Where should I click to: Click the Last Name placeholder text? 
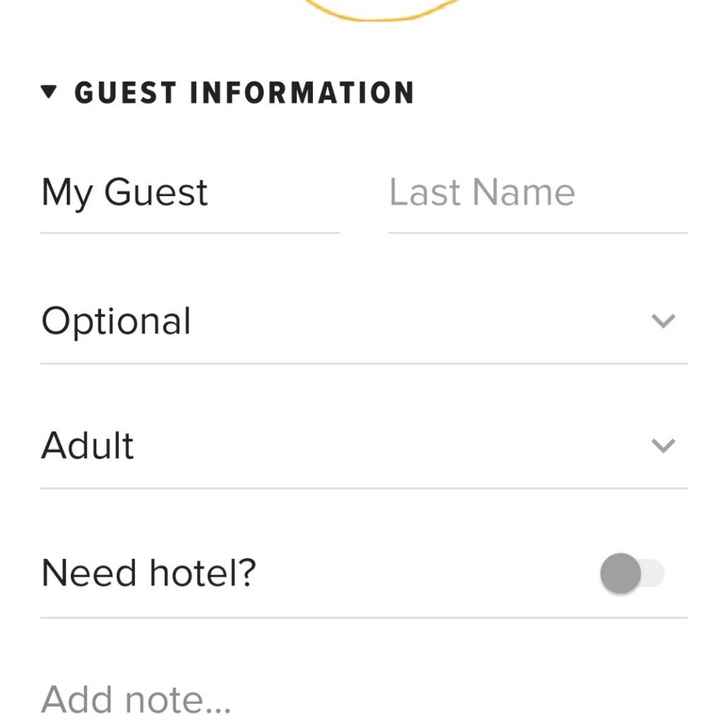482,193
